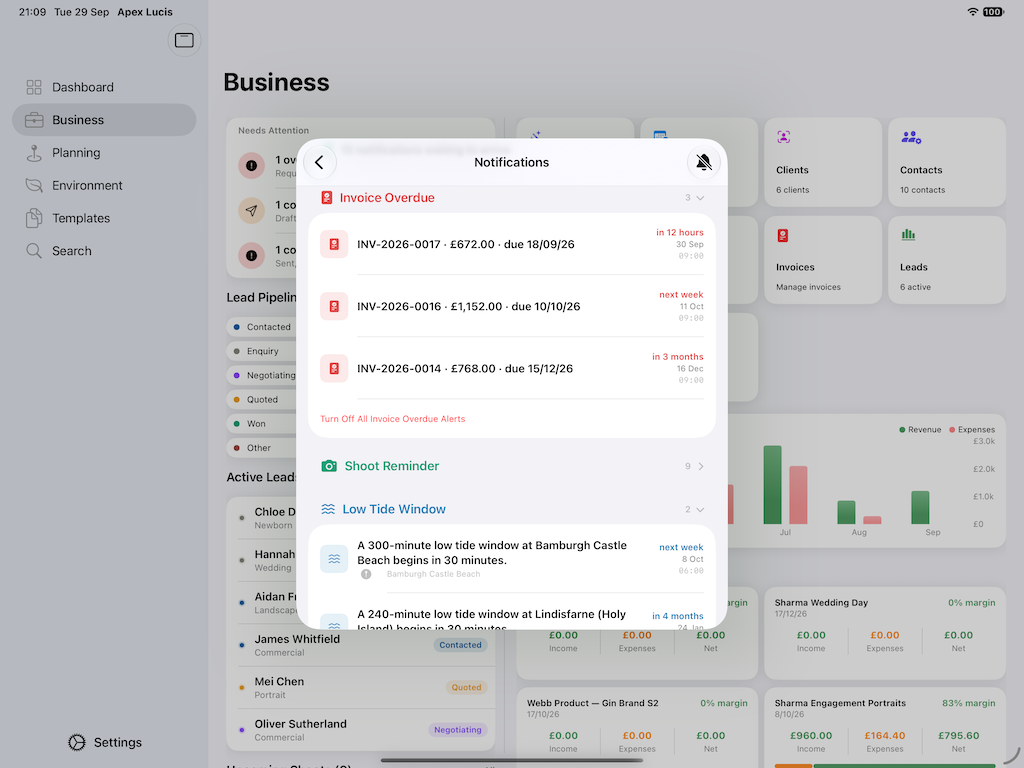Viewport: 1024px width, 768px height.
Task: Open the INV-2026-0016 invoice icon
Action: (x=334, y=306)
